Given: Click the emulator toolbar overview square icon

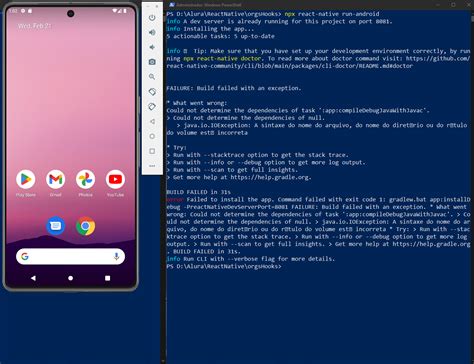Looking at the screenshot, I should (152, 151).
